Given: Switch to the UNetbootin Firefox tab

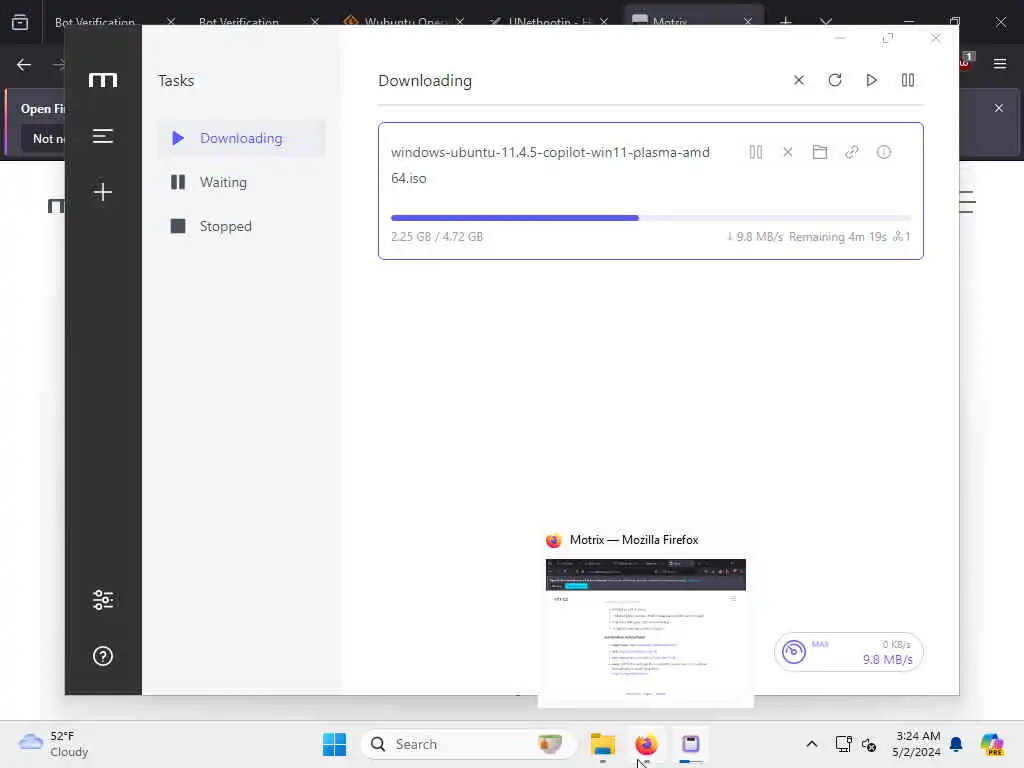Looking at the screenshot, I should point(549,21).
